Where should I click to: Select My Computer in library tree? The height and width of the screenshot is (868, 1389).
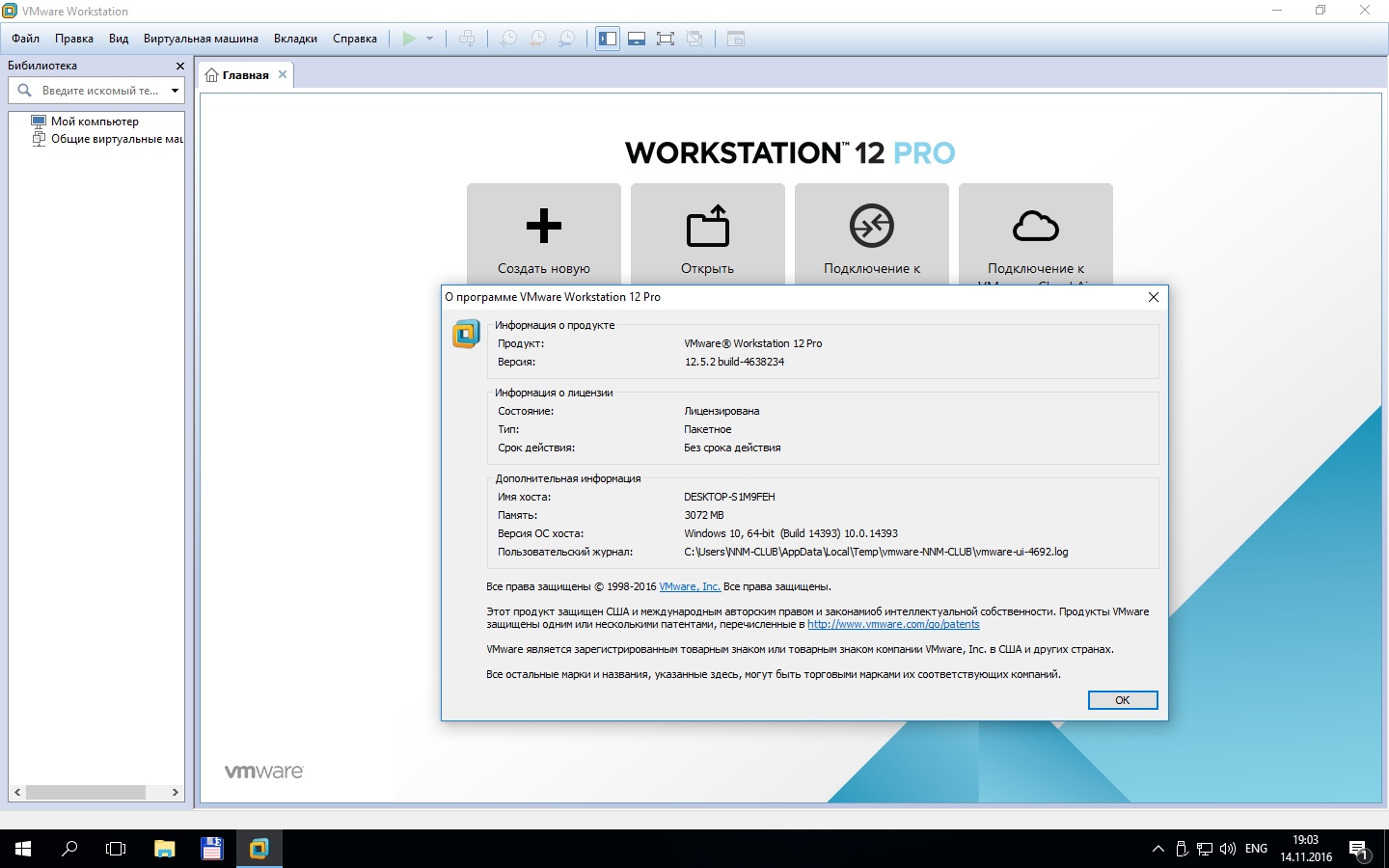(x=95, y=122)
